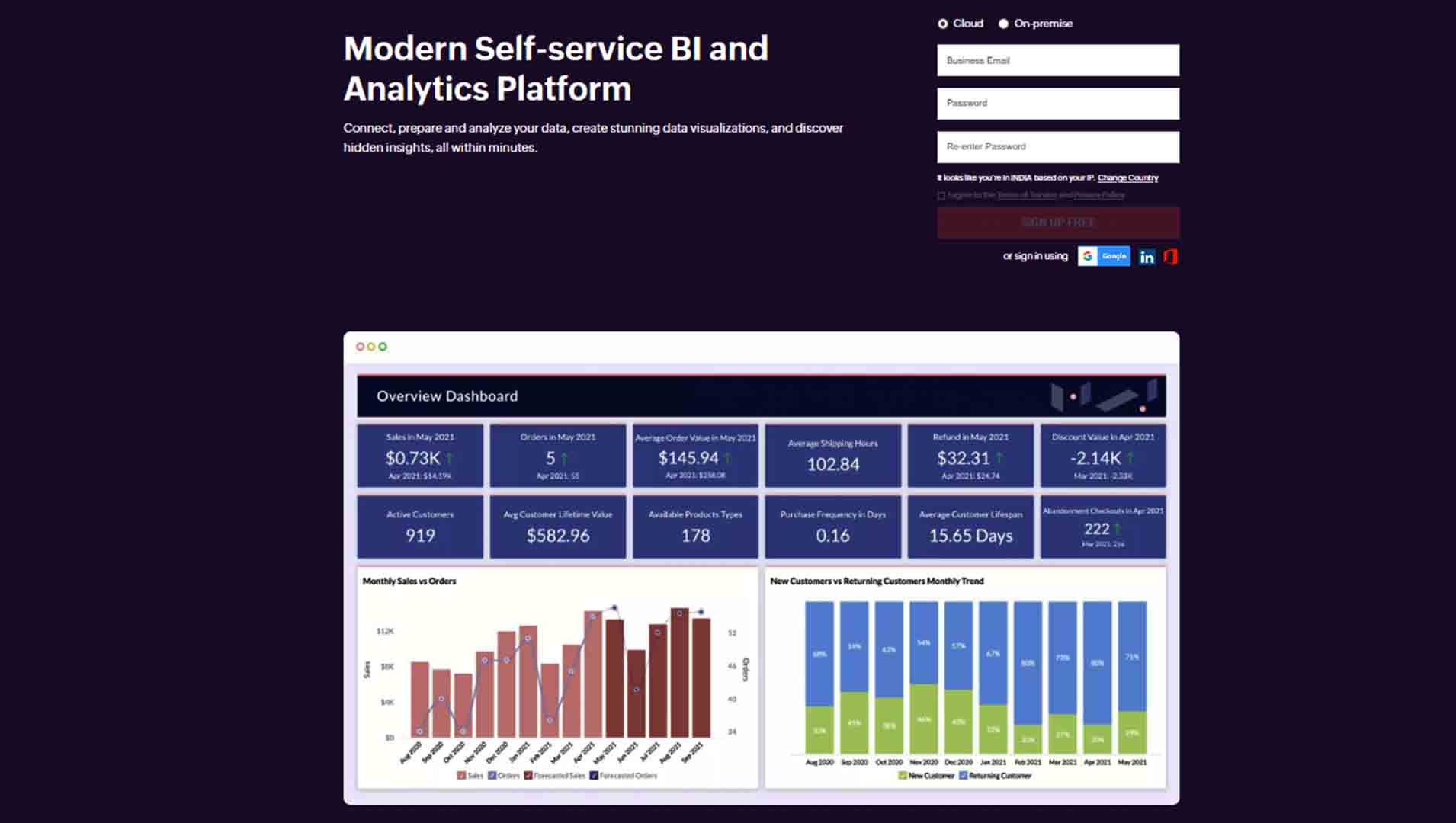1456x823 pixels.
Task: Click the green window dot in dashboard preview
Action: click(x=383, y=347)
